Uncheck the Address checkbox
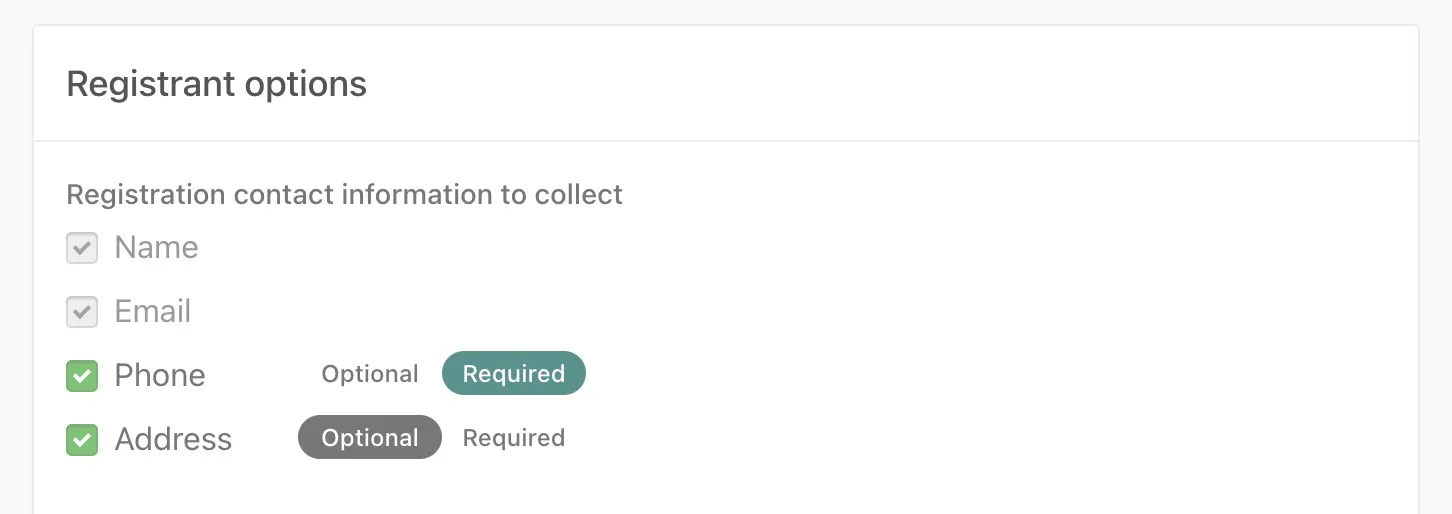This screenshot has width=1452, height=514. point(82,440)
